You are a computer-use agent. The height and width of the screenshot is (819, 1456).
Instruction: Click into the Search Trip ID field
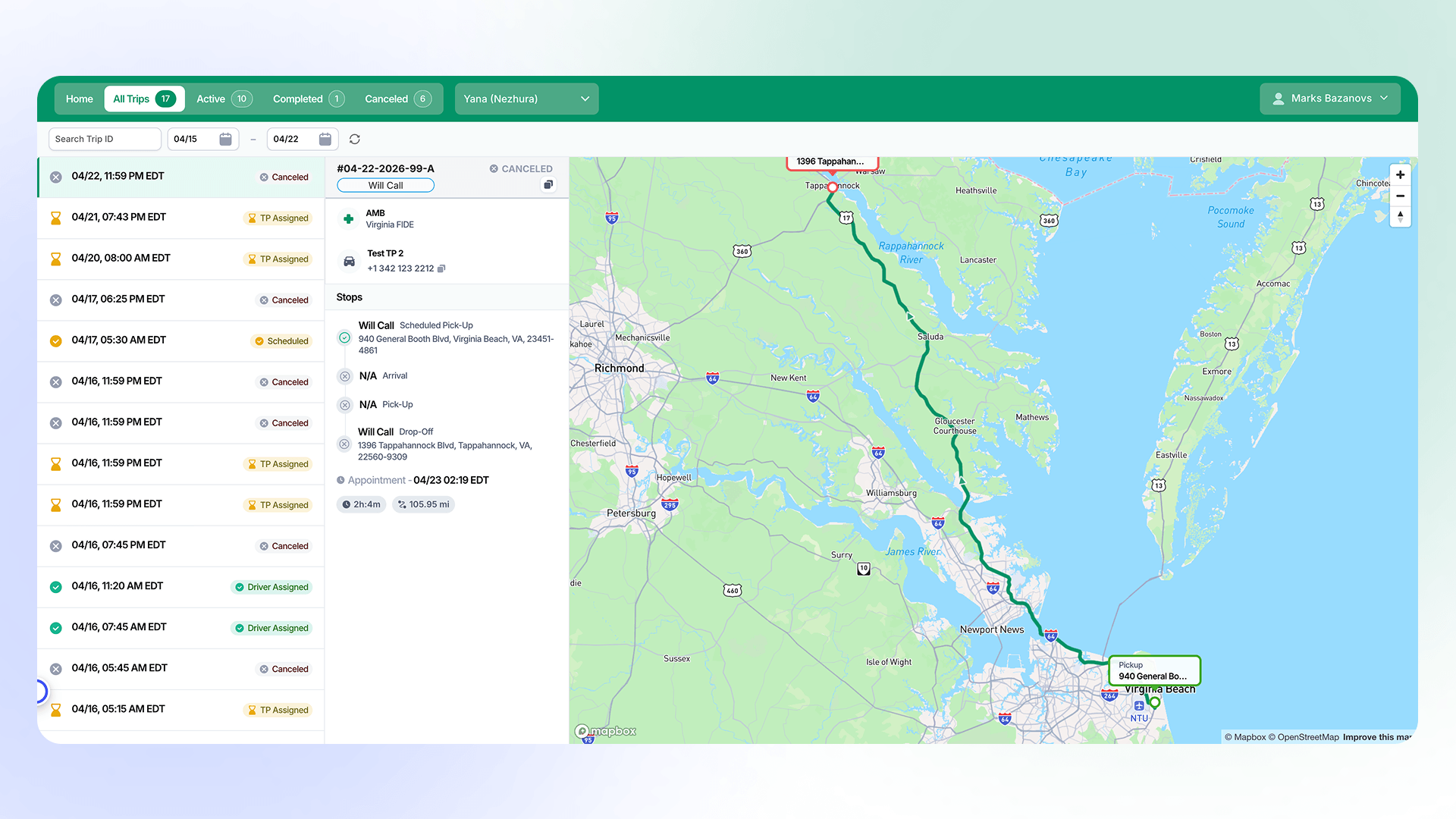coord(105,140)
